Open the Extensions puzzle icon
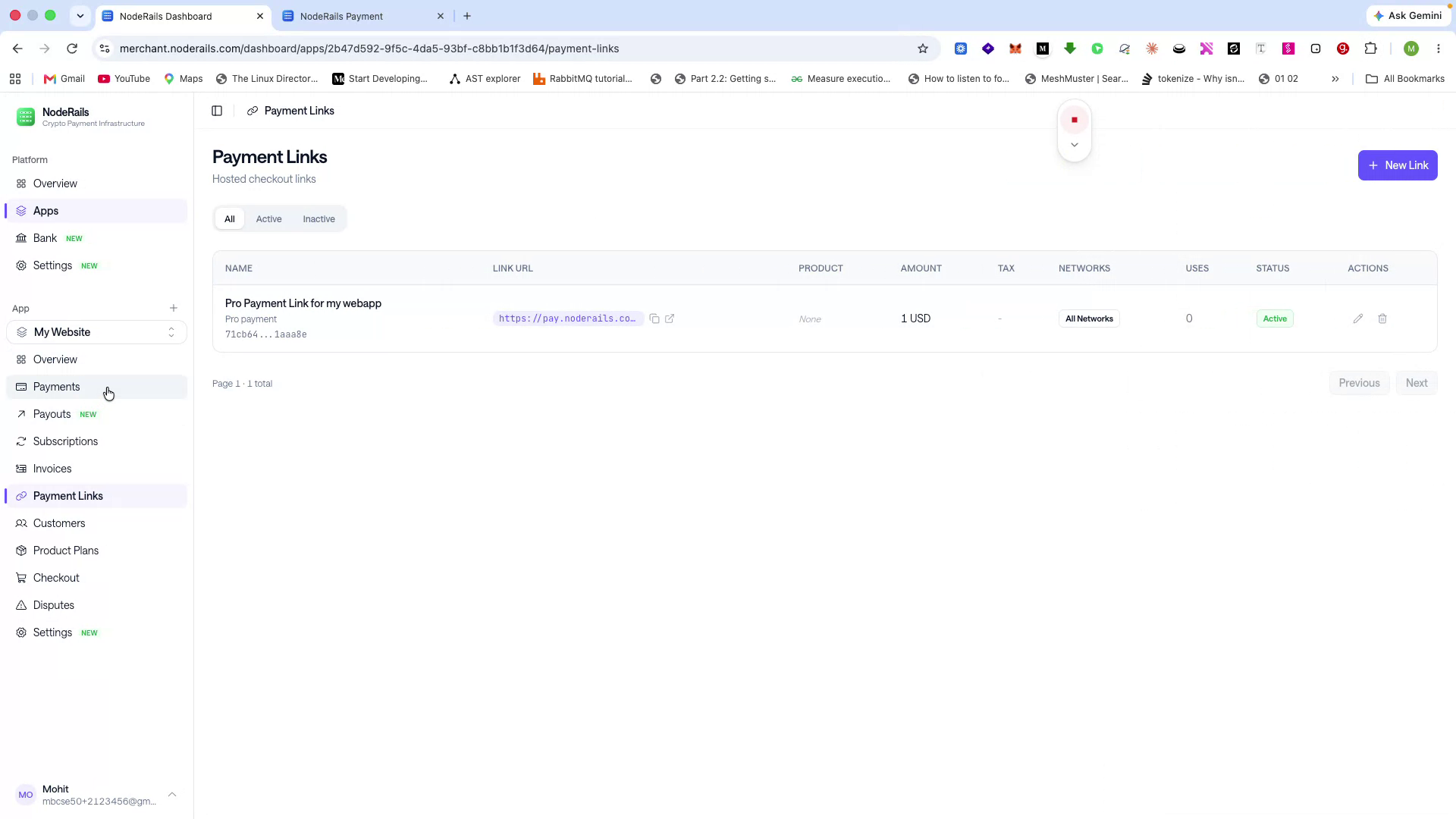Image resolution: width=1456 pixels, height=819 pixels. point(1370,49)
